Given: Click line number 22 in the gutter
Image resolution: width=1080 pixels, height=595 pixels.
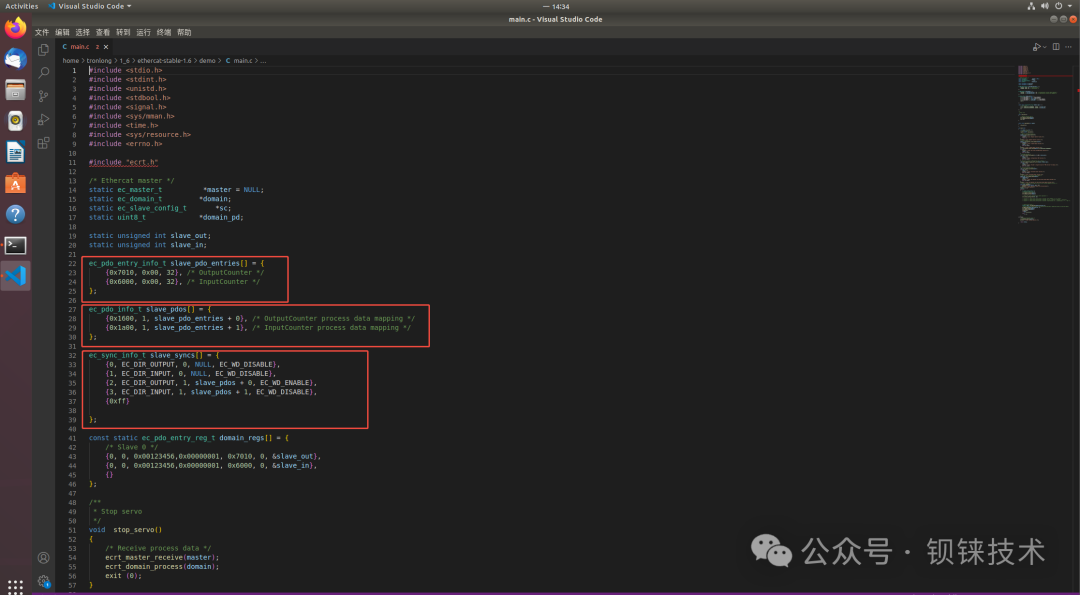Looking at the screenshot, I should pos(72,263).
